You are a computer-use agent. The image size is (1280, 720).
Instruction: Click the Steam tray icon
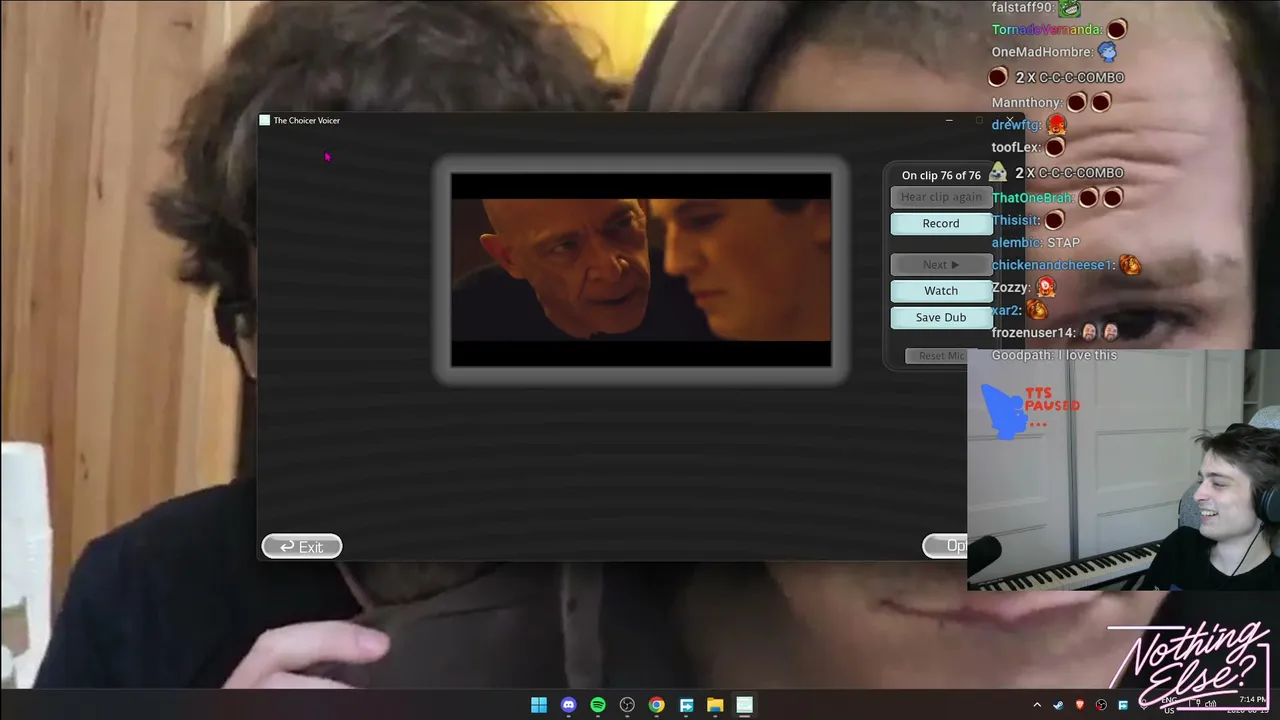pos(1058,705)
